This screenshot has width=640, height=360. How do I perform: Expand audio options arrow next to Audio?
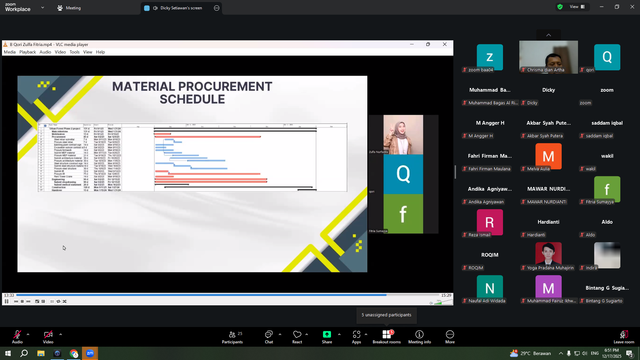coord(28,335)
